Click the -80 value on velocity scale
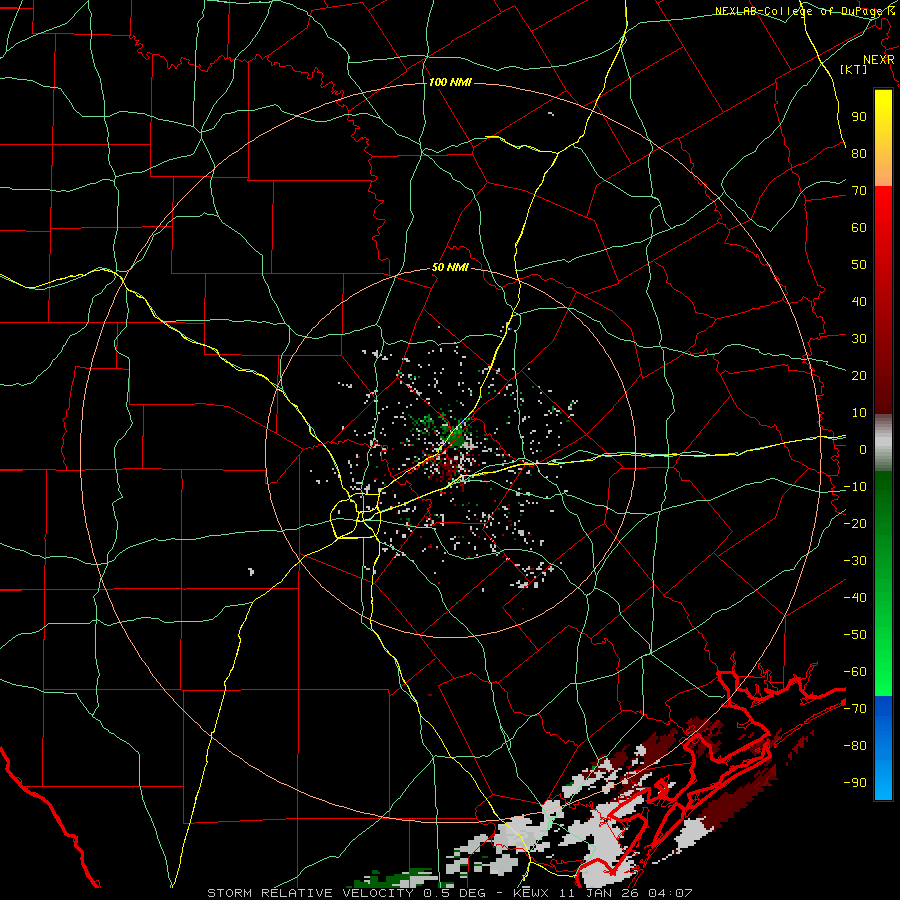The image size is (900, 900). pyautogui.click(x=855, y=746)
